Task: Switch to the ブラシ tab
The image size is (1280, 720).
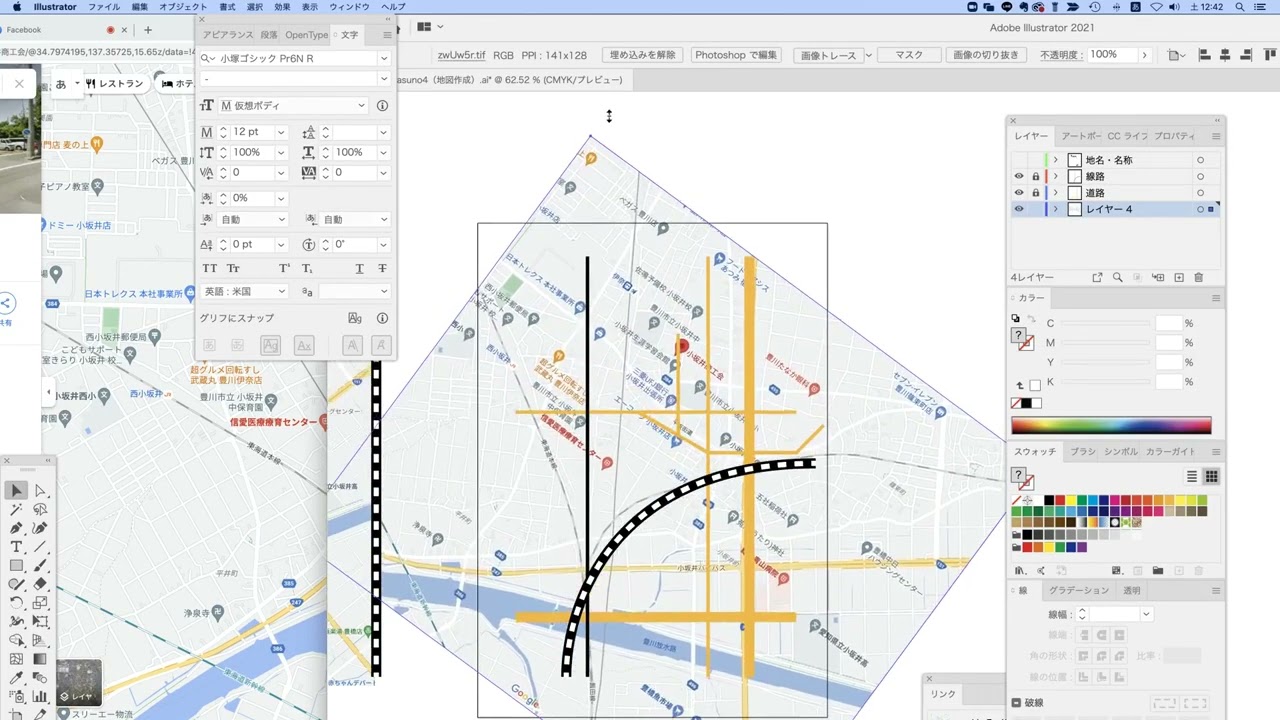Action: pyautogui.click(x=1083, y=452)
